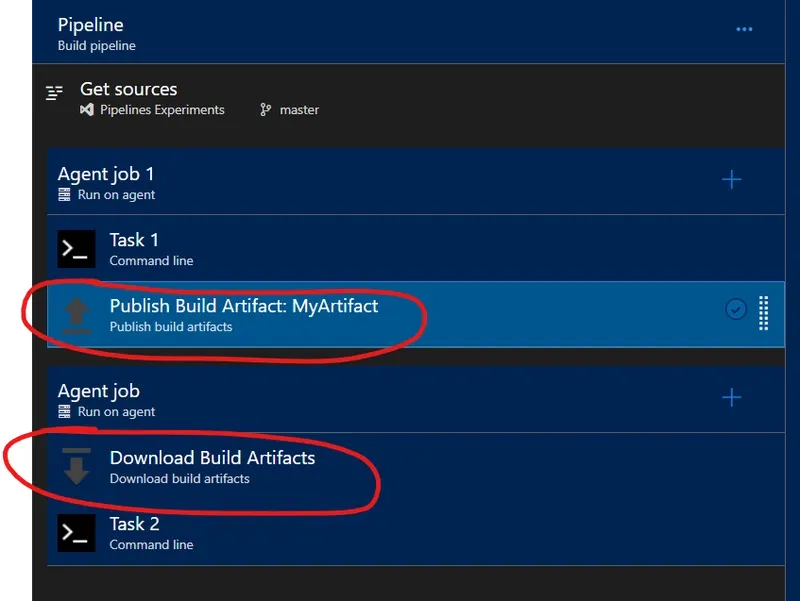Screen dimensions: 800x601
Task: Click the Pipelines Experiments repository icon
Action: 87,110
